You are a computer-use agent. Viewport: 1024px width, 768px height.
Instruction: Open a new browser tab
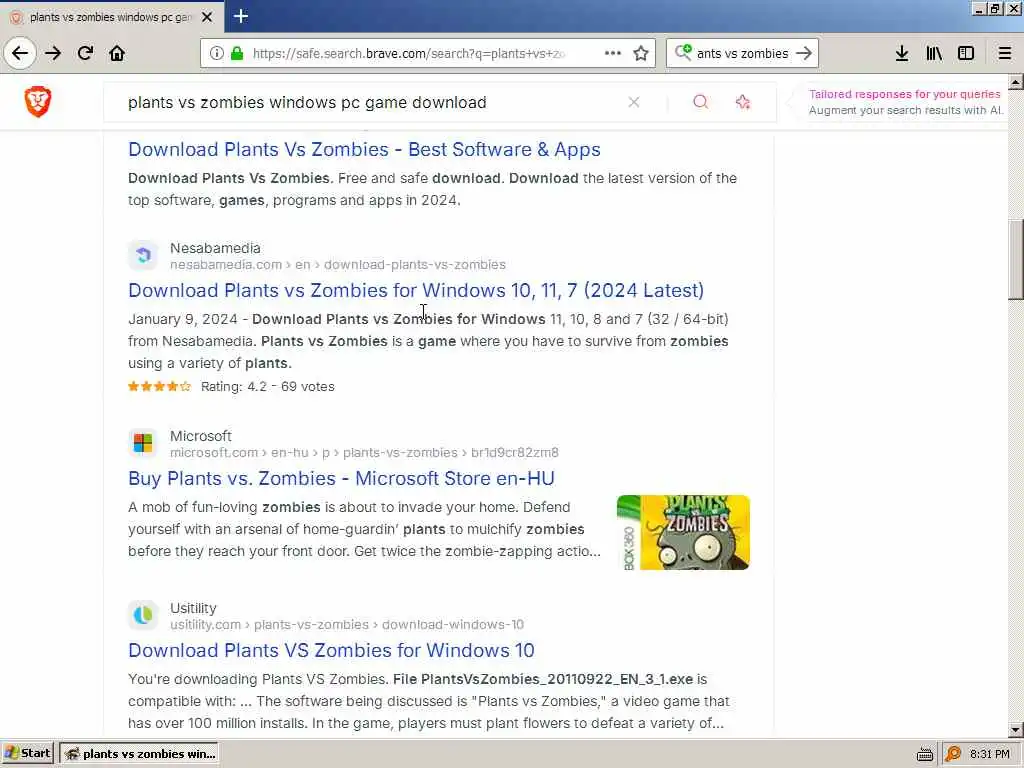[240, 16]
